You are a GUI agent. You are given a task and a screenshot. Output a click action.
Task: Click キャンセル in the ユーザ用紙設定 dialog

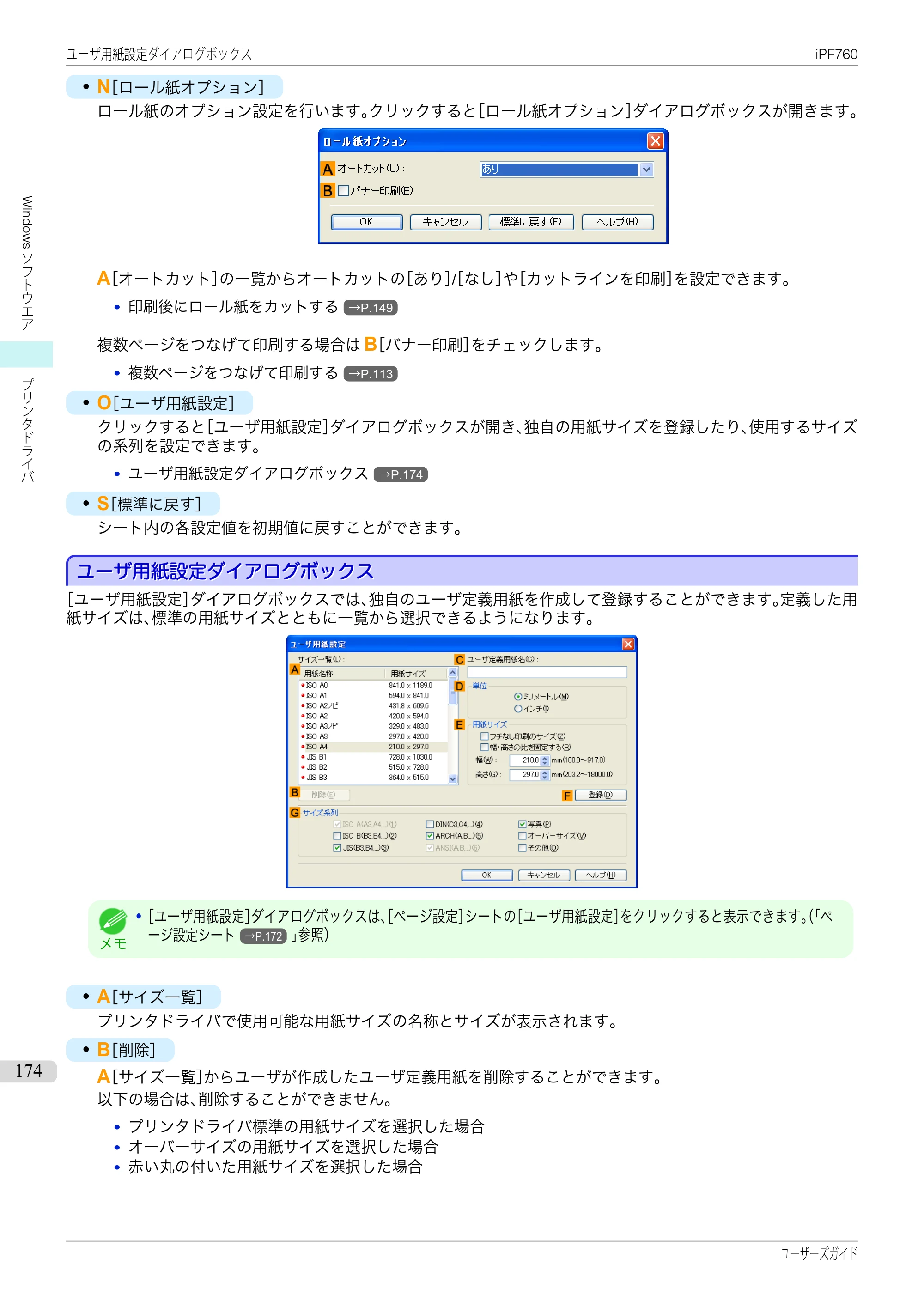coord(544,875)
